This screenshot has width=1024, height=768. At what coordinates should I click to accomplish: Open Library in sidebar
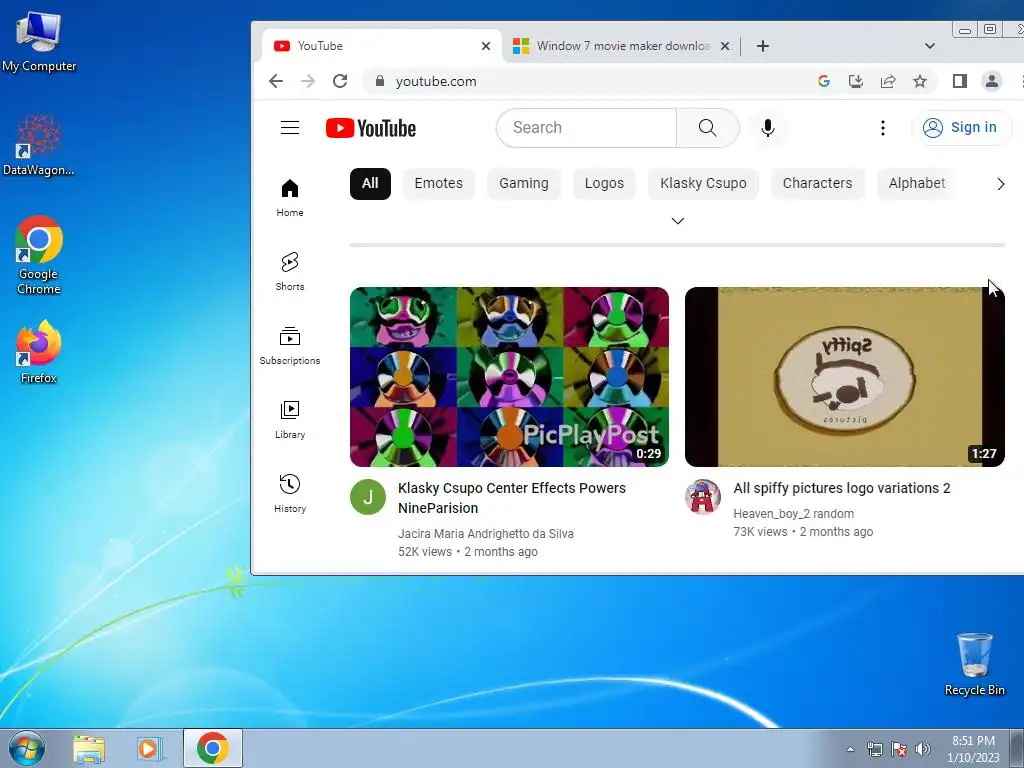290,419
